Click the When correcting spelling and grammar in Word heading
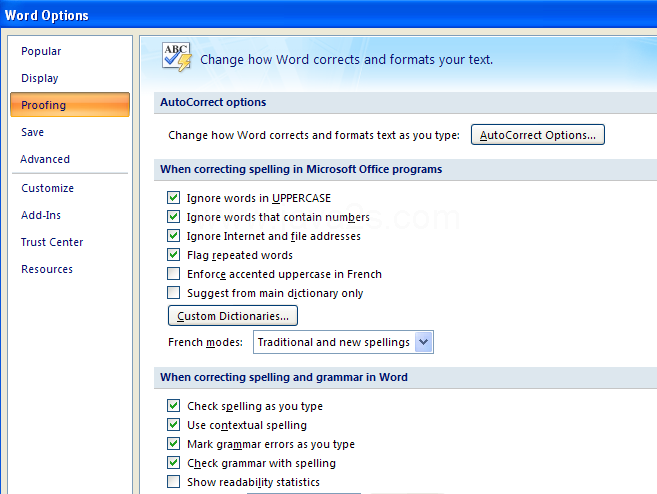 pos(284,377)
